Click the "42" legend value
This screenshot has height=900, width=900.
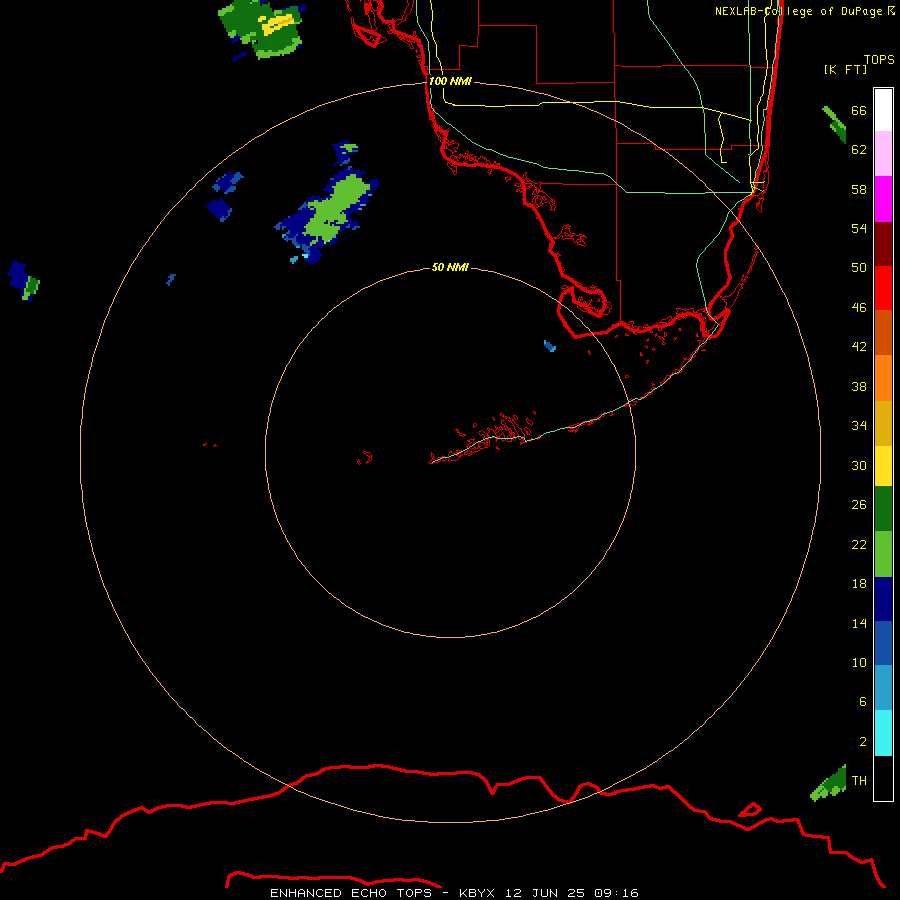coord(859,346)
